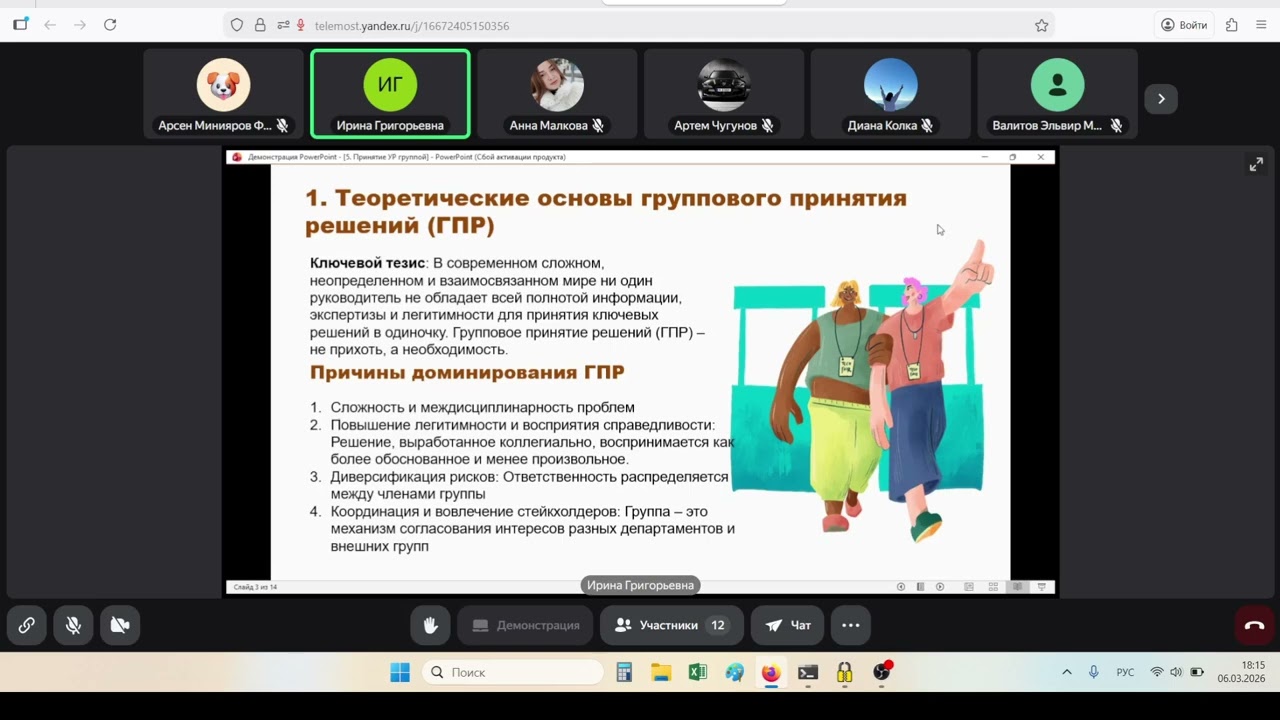
Task: Open Excel from the taskbar
Action: [x=698, y=672]
